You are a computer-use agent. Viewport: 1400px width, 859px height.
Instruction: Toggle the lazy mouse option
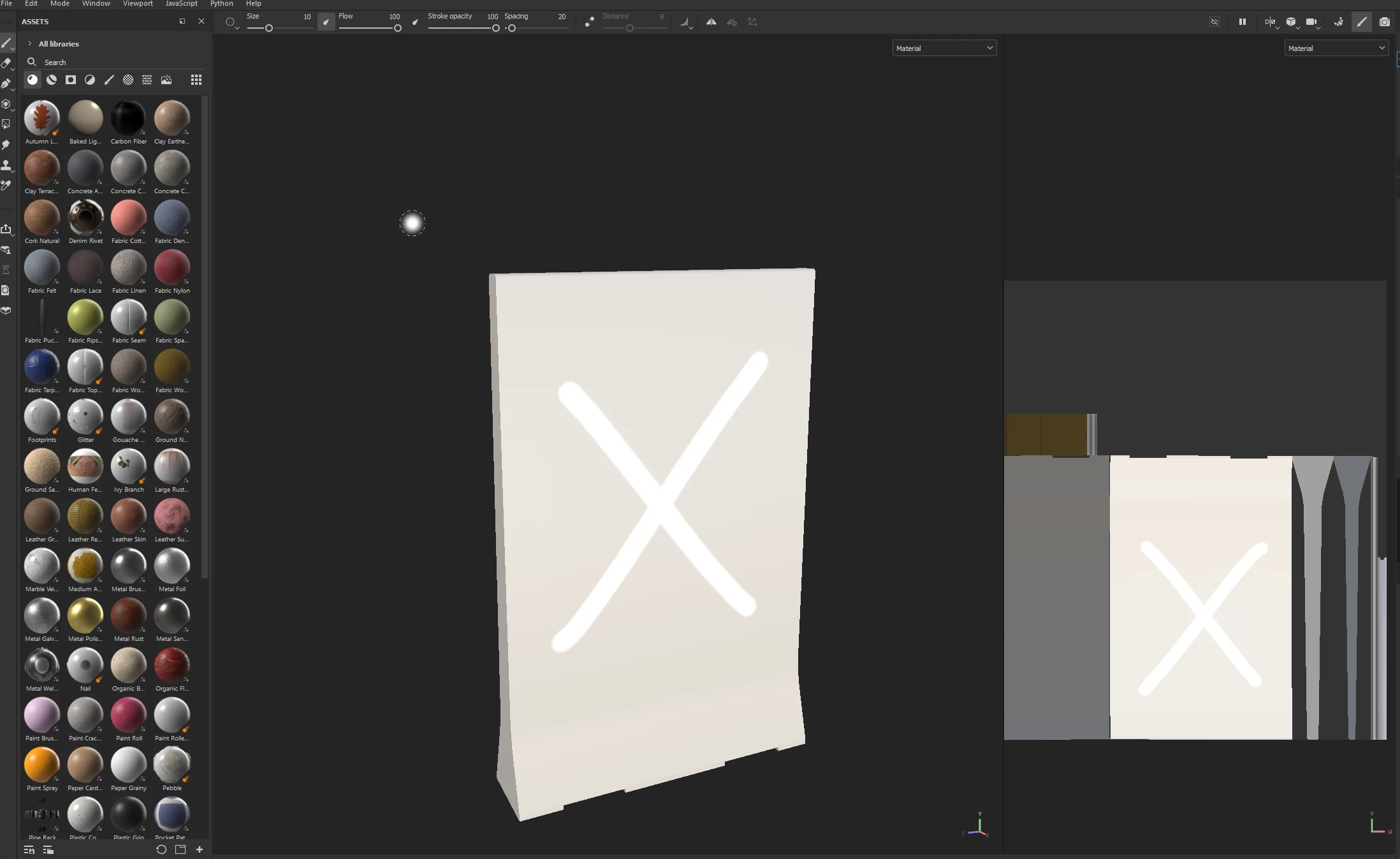(589, 22)
